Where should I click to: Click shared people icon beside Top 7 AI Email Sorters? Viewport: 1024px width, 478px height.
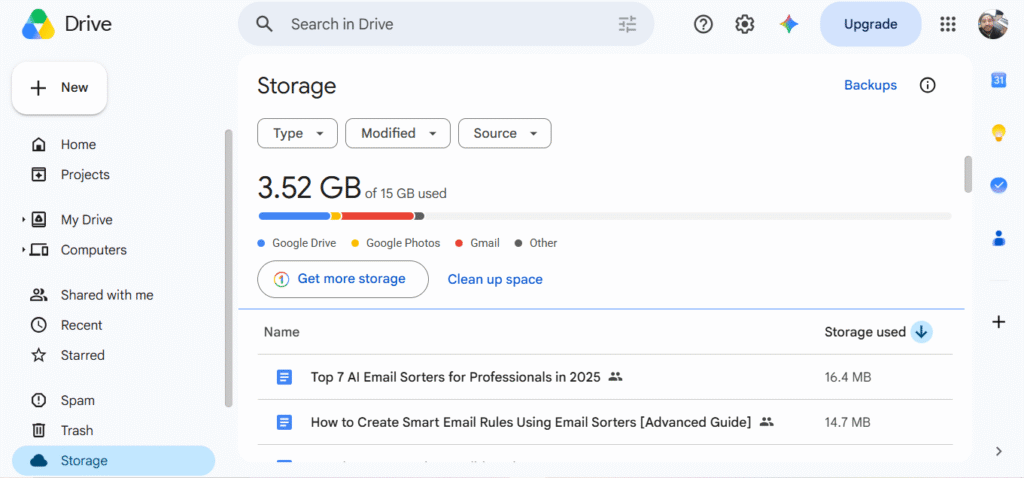(615, 377)
